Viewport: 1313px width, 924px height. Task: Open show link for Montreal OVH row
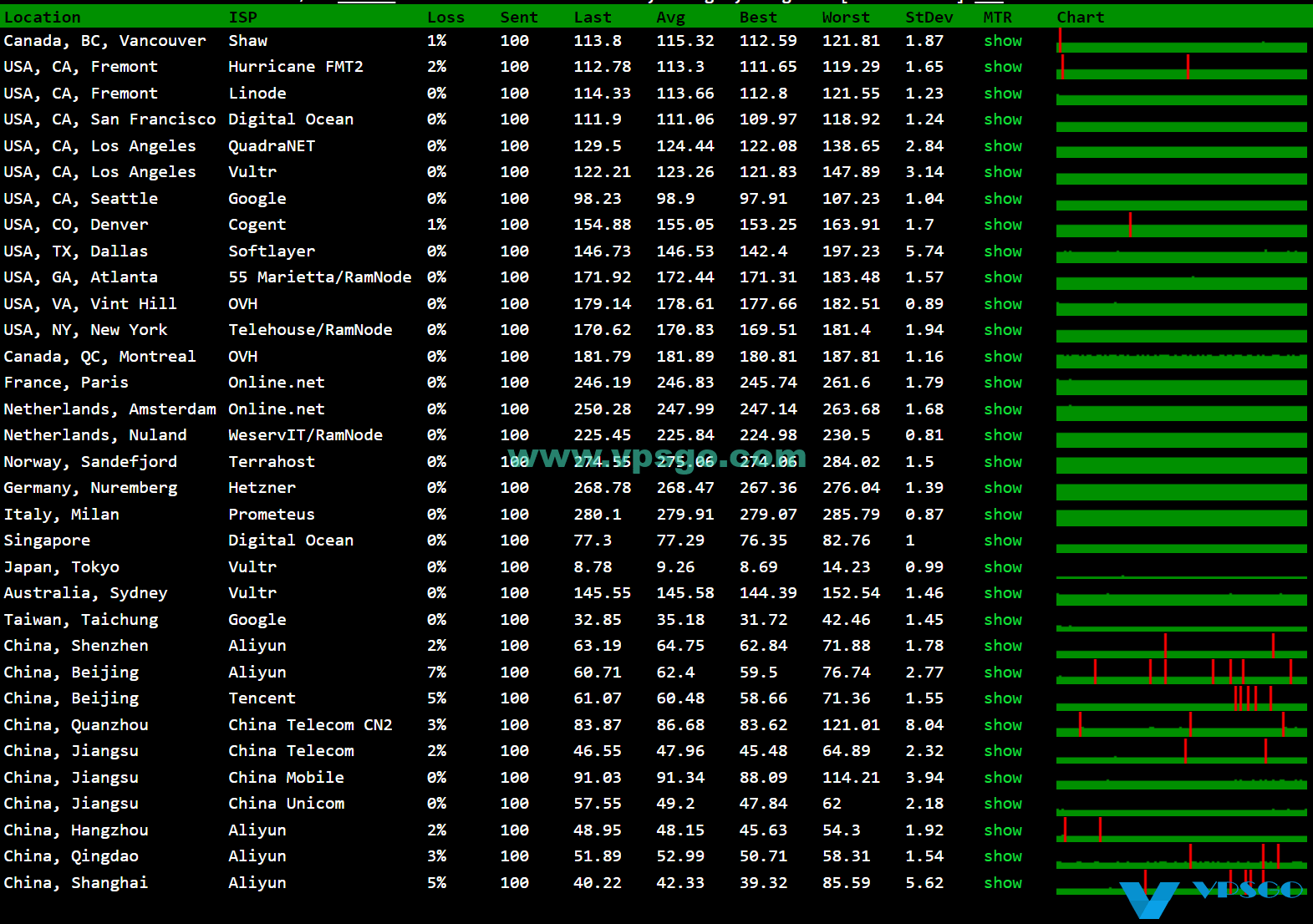(x=1002, y=356)
